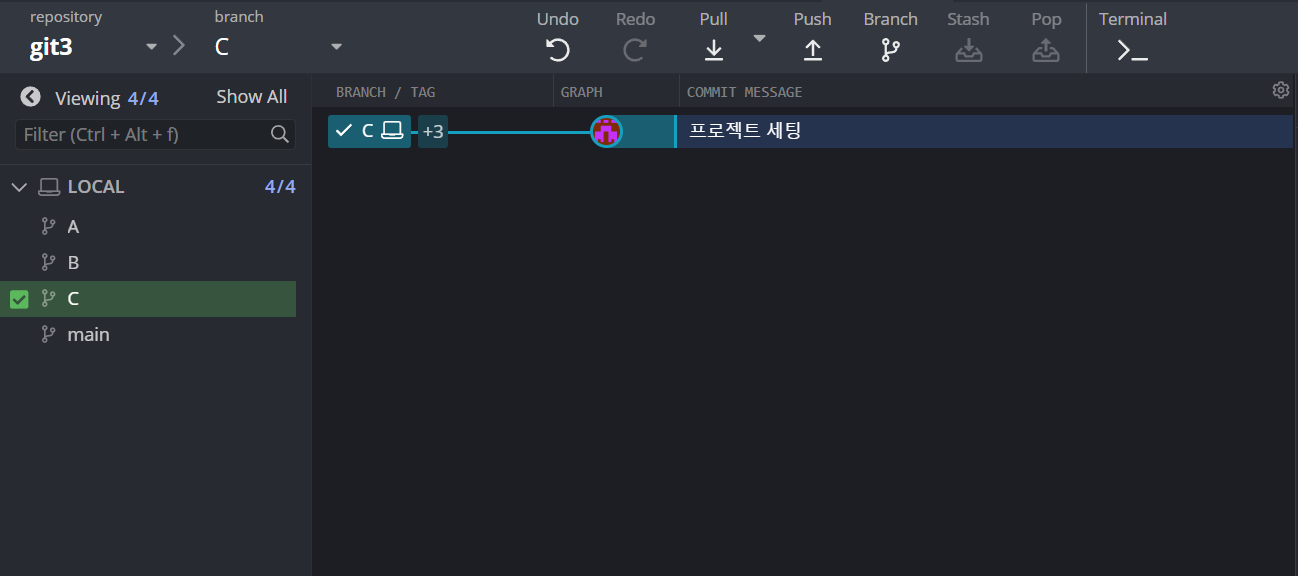Click the filter search magnifier icon
This screenshot has width=1298, height=576.
pyautogui.click(x=280, y=134)
